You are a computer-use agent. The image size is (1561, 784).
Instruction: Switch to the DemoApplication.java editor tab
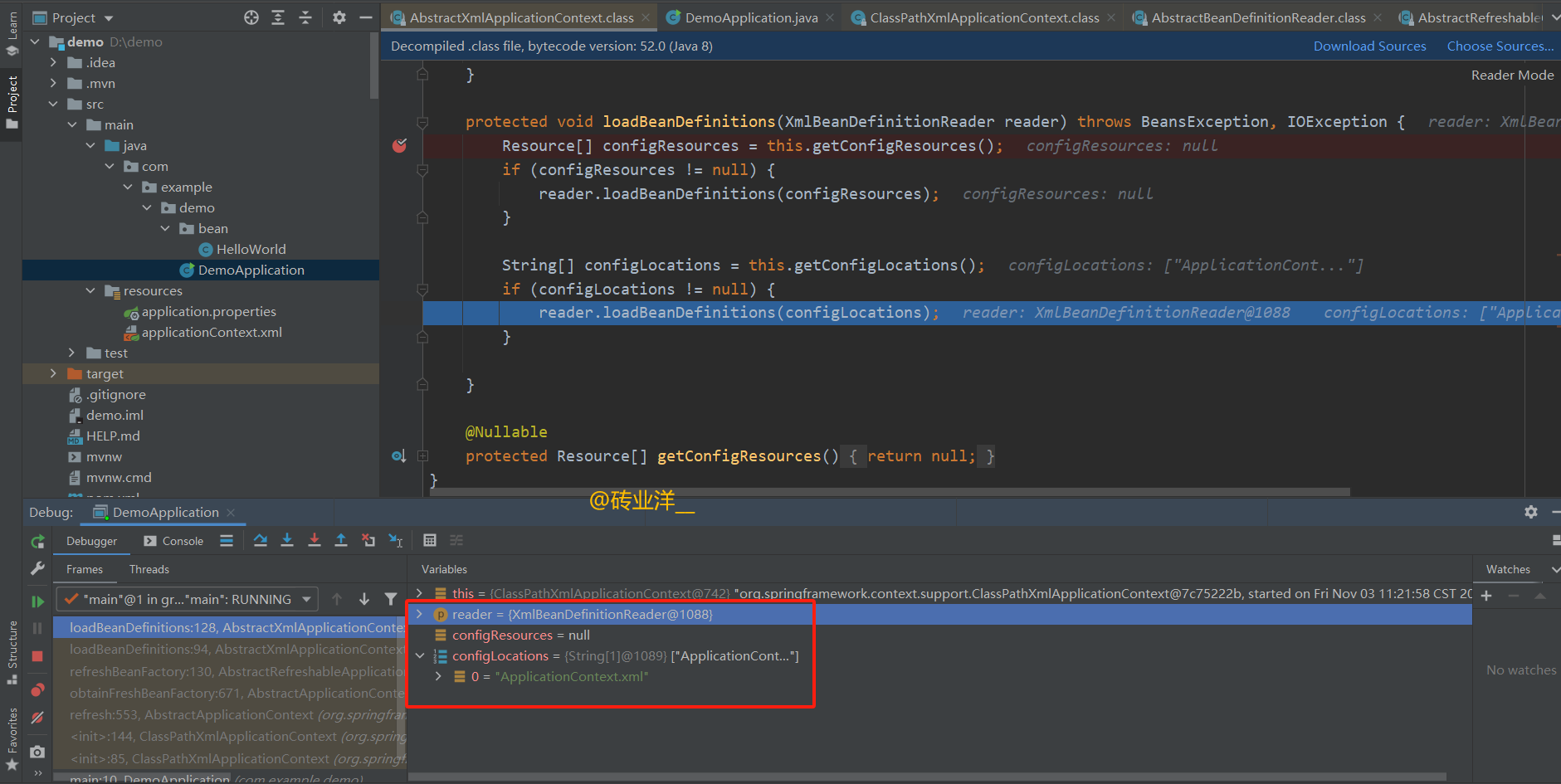(750, 17)
